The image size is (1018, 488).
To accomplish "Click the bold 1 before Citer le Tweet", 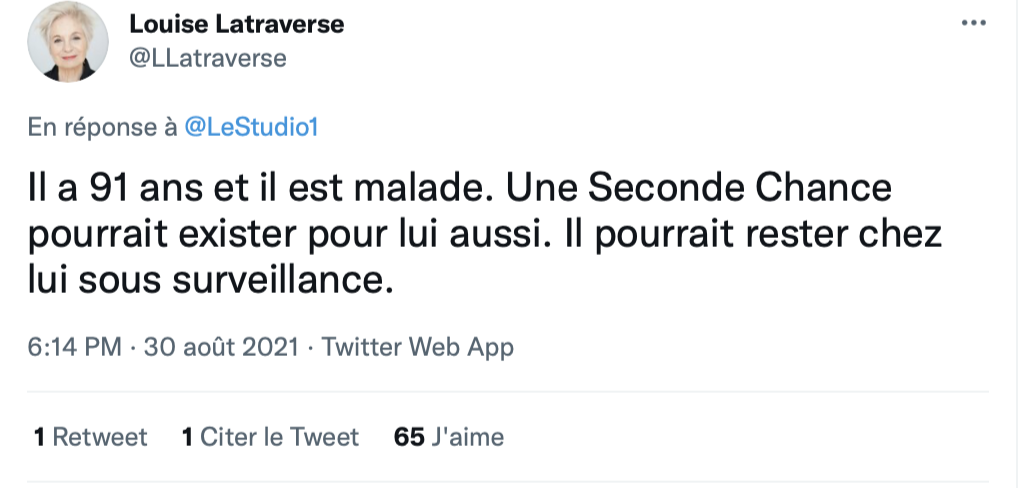I will pyautogui.click(x=188, y=437).
